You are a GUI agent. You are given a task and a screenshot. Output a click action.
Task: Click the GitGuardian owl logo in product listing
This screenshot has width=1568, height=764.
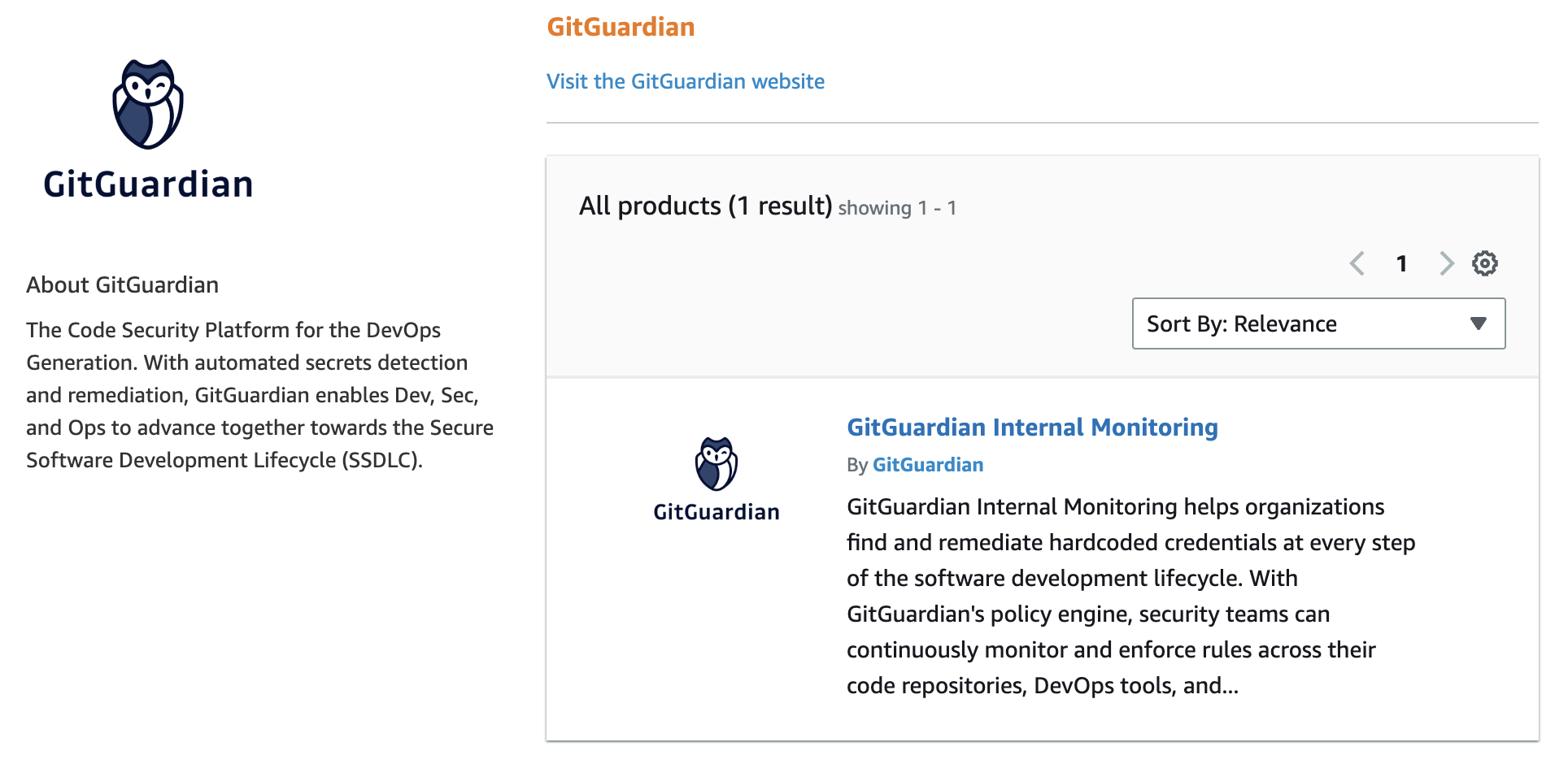point(716,463)
